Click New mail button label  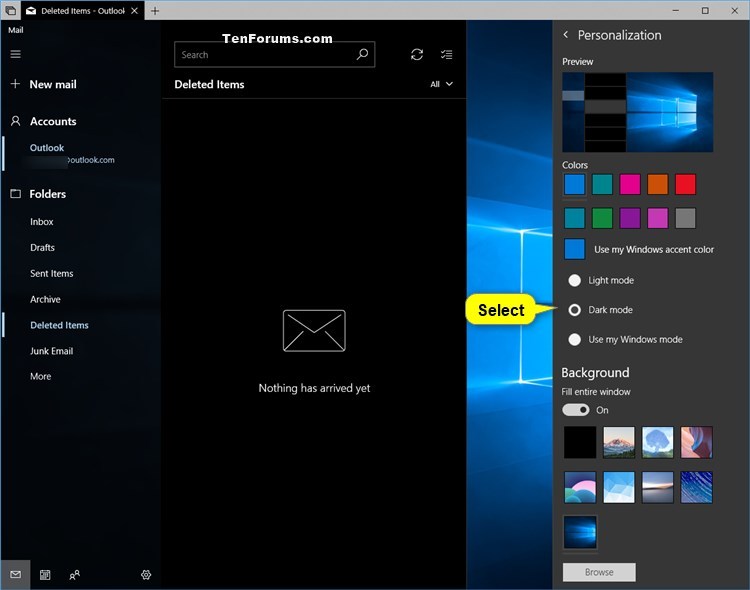pyautogui.click(x=53, y=84)
